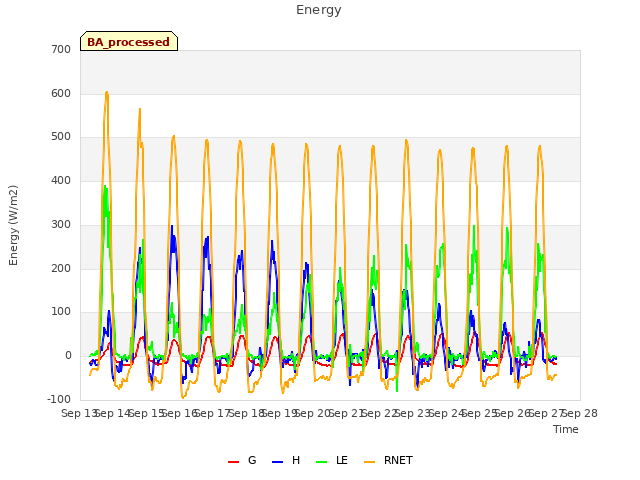640x480 pixels.
Task: Click the blue H legend line marker
Action: [277, 462]
